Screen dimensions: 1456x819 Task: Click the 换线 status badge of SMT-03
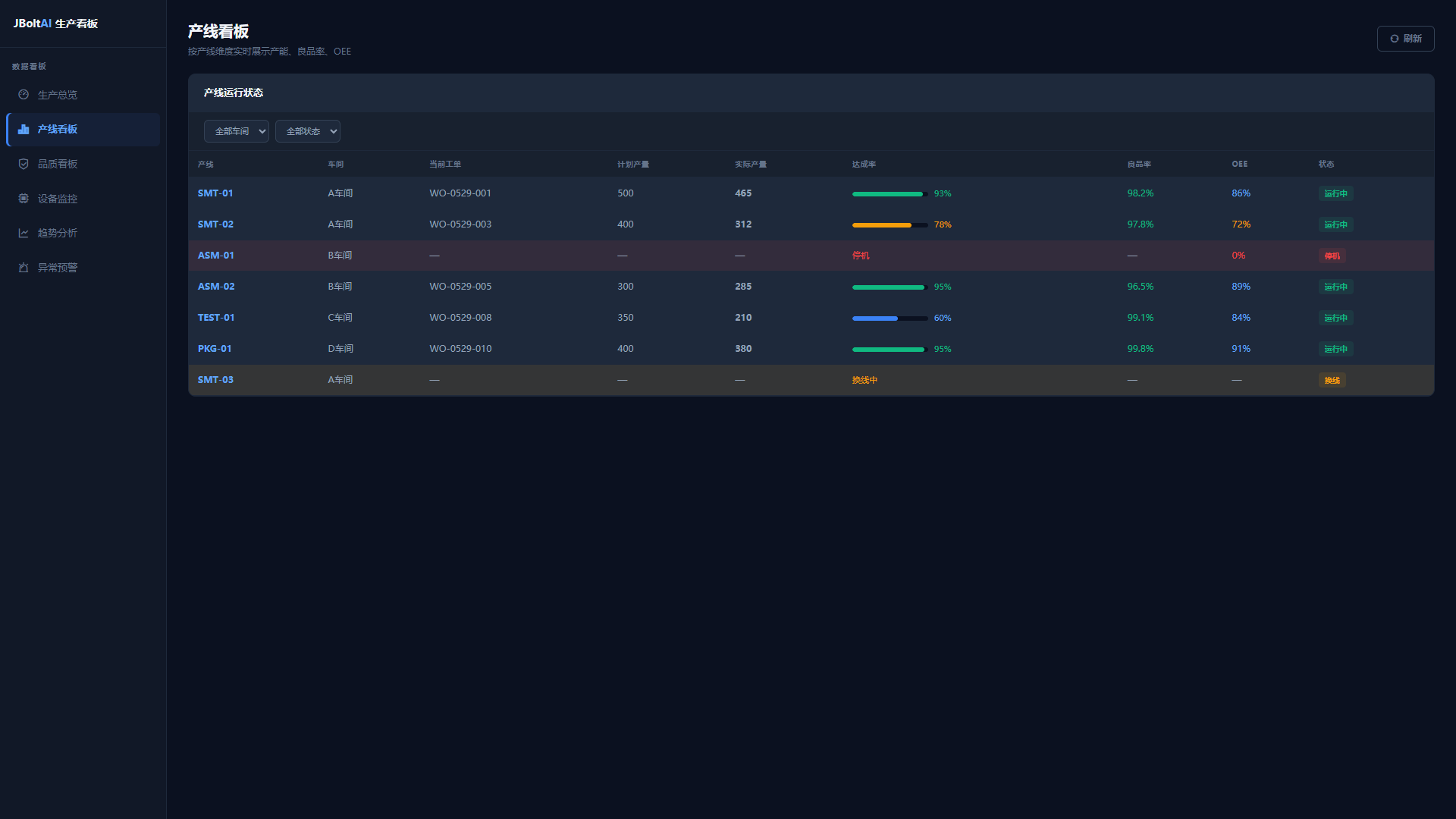click(x=1332, y=381)
